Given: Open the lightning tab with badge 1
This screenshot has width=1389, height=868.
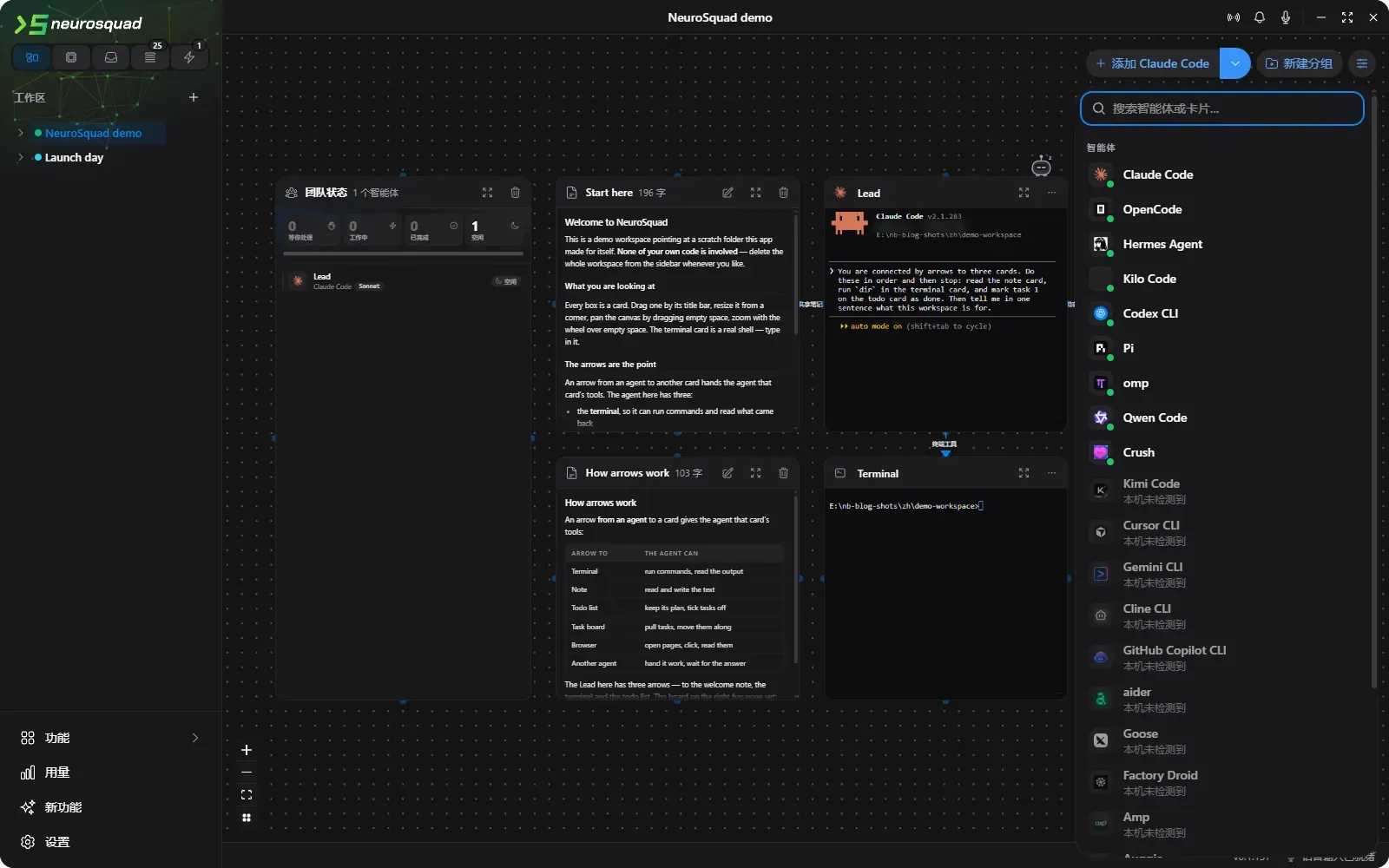Looking at the screenshot, I should pos(189,57).
